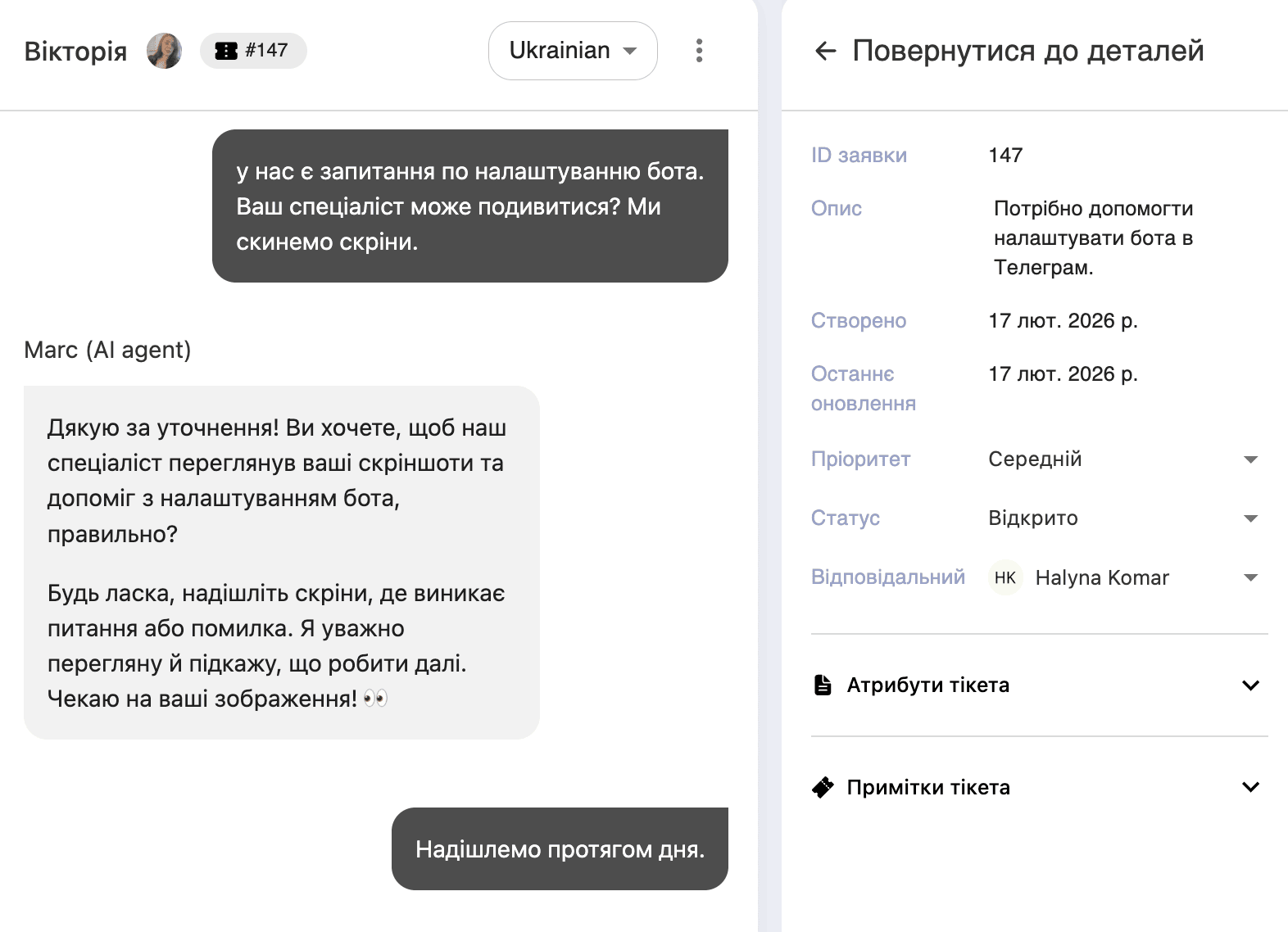This screenshot has width=1288, height=932.
Task: Click the Marc (AI agent) sender label
Action: (107, 350)
